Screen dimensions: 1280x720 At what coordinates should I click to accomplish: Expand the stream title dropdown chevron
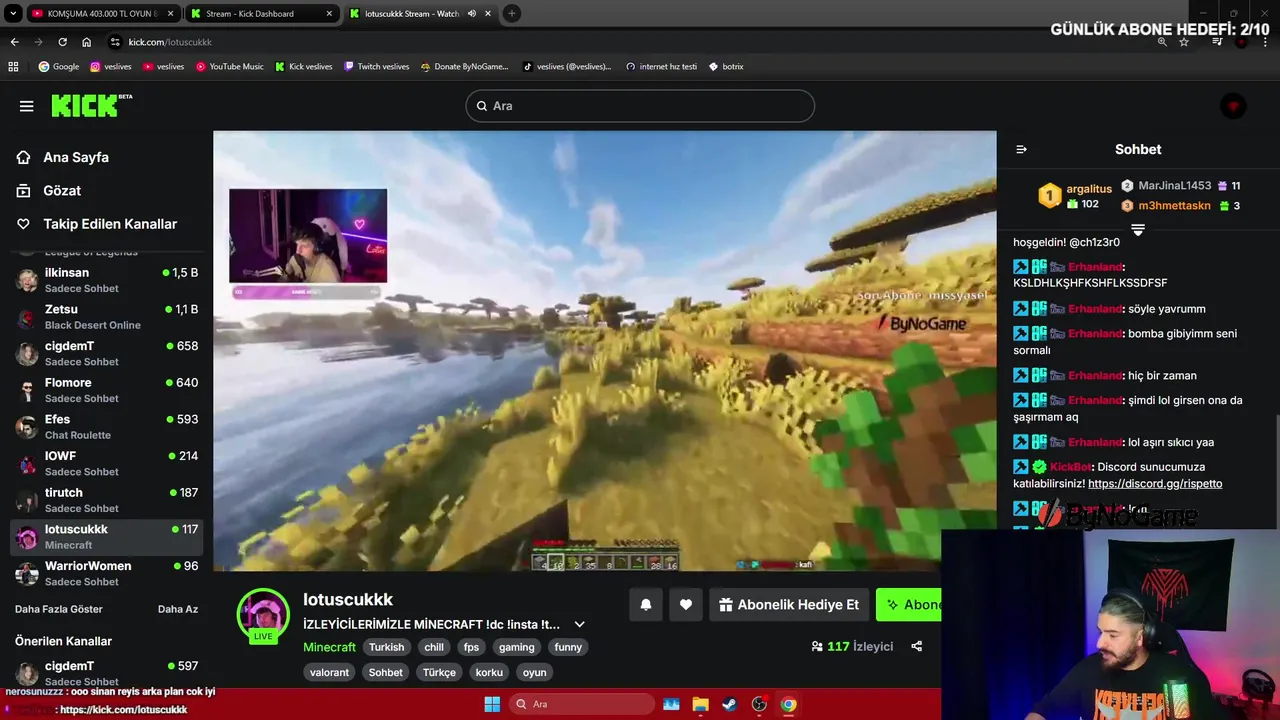coord(579,624)
